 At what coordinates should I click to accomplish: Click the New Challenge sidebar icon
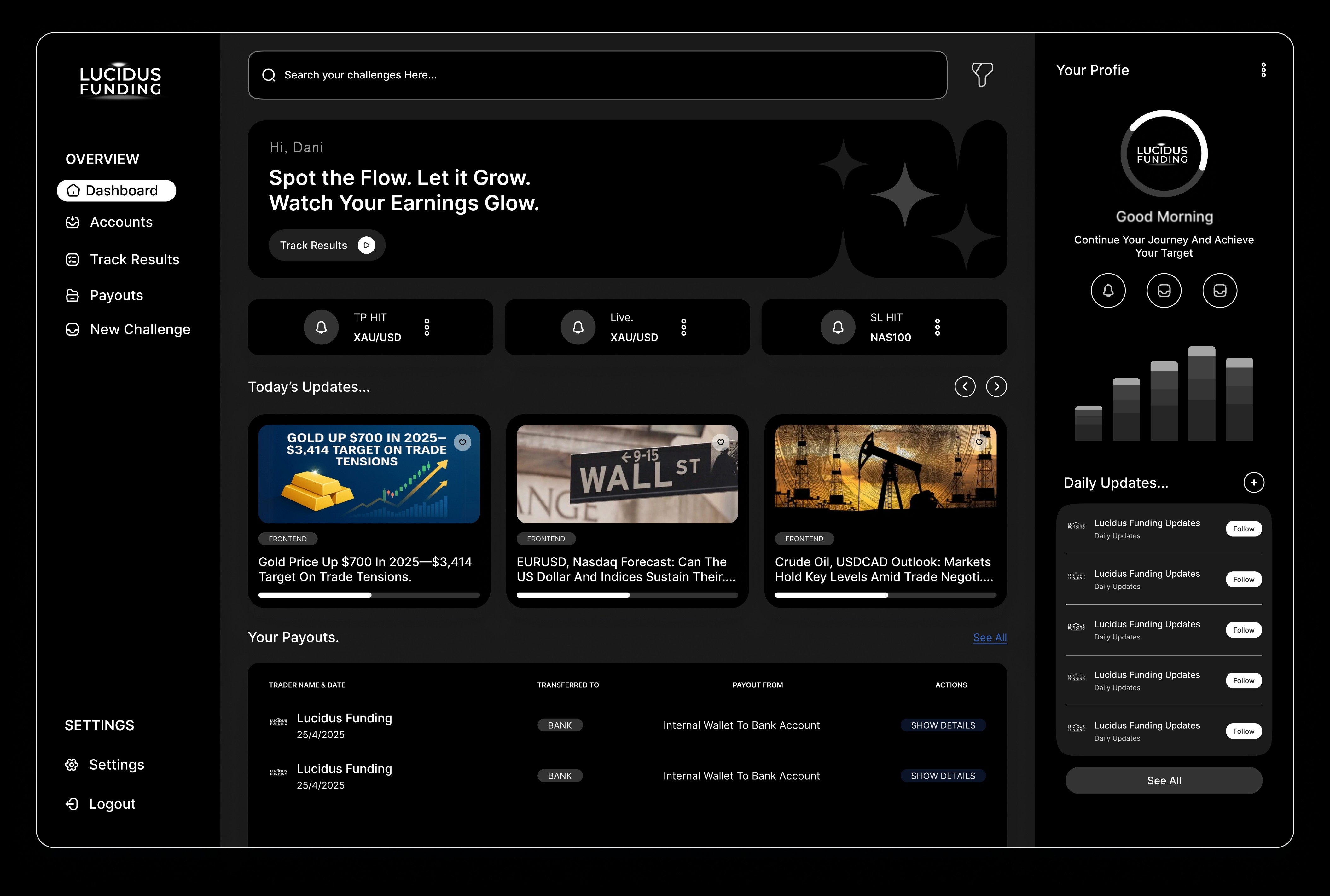[73, 330]
